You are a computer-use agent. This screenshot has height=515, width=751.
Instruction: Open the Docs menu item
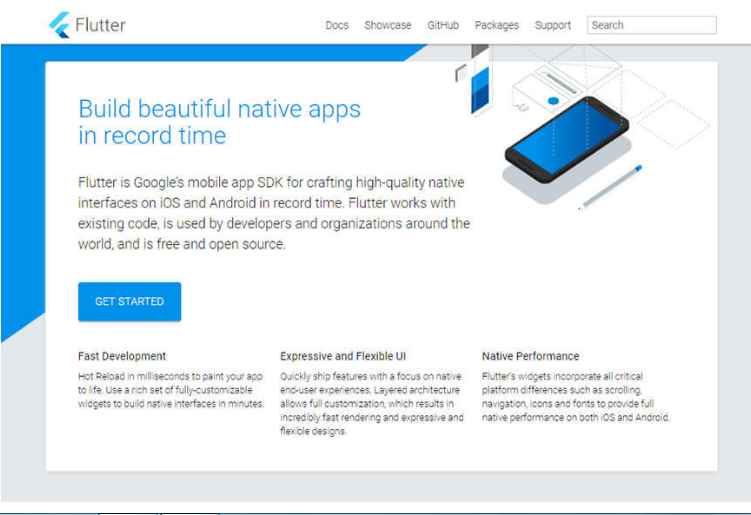(x=337, y=25)
